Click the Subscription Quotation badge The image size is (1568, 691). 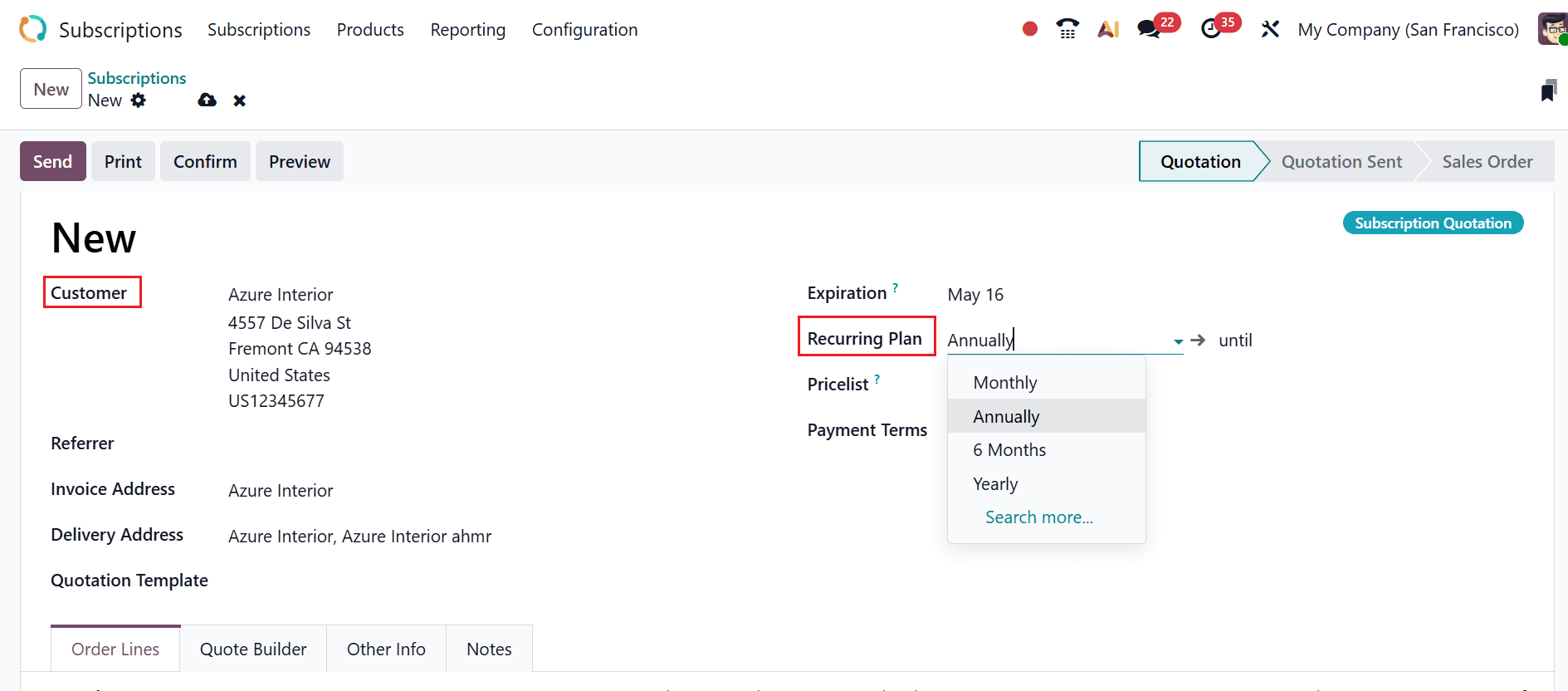tap(1433, 223)
